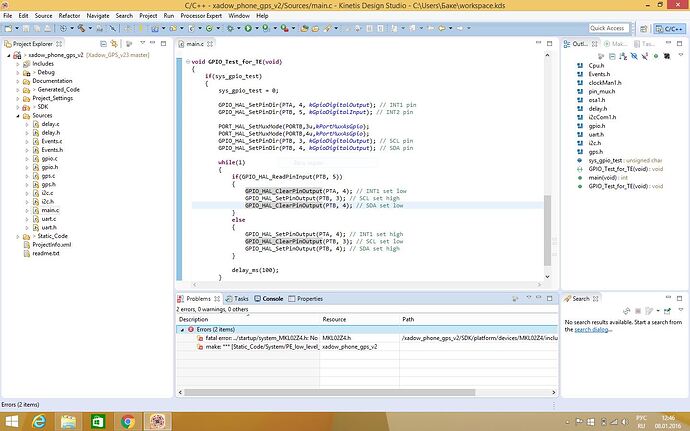
Task: Open Windows Store from taskbar
Action: pyautogui.click(x=98, y=421)
